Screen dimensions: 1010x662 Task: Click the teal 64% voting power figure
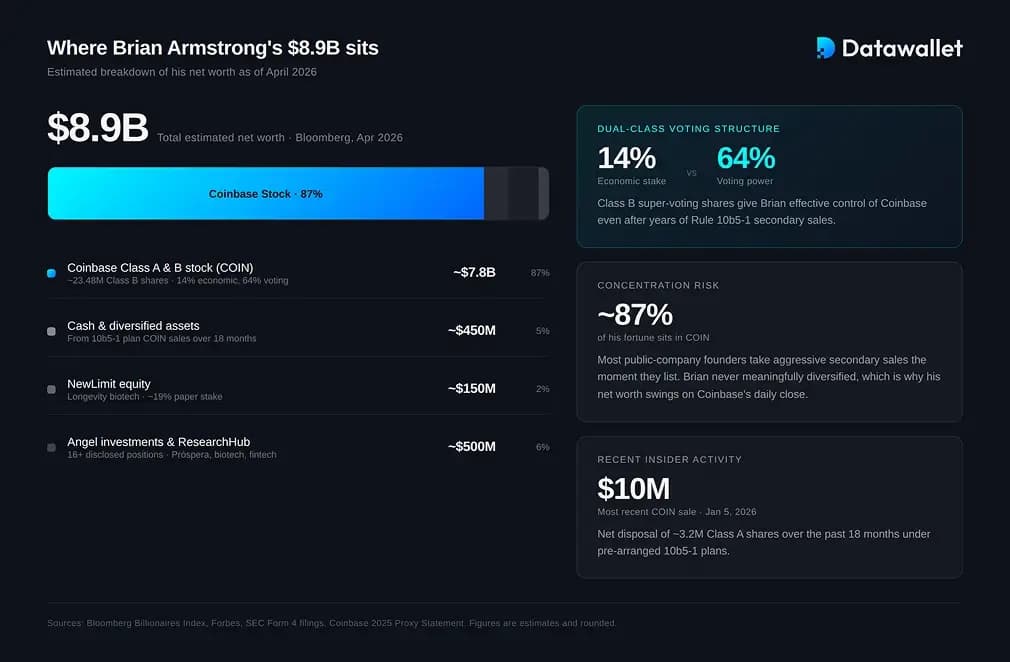click(746, 158)
